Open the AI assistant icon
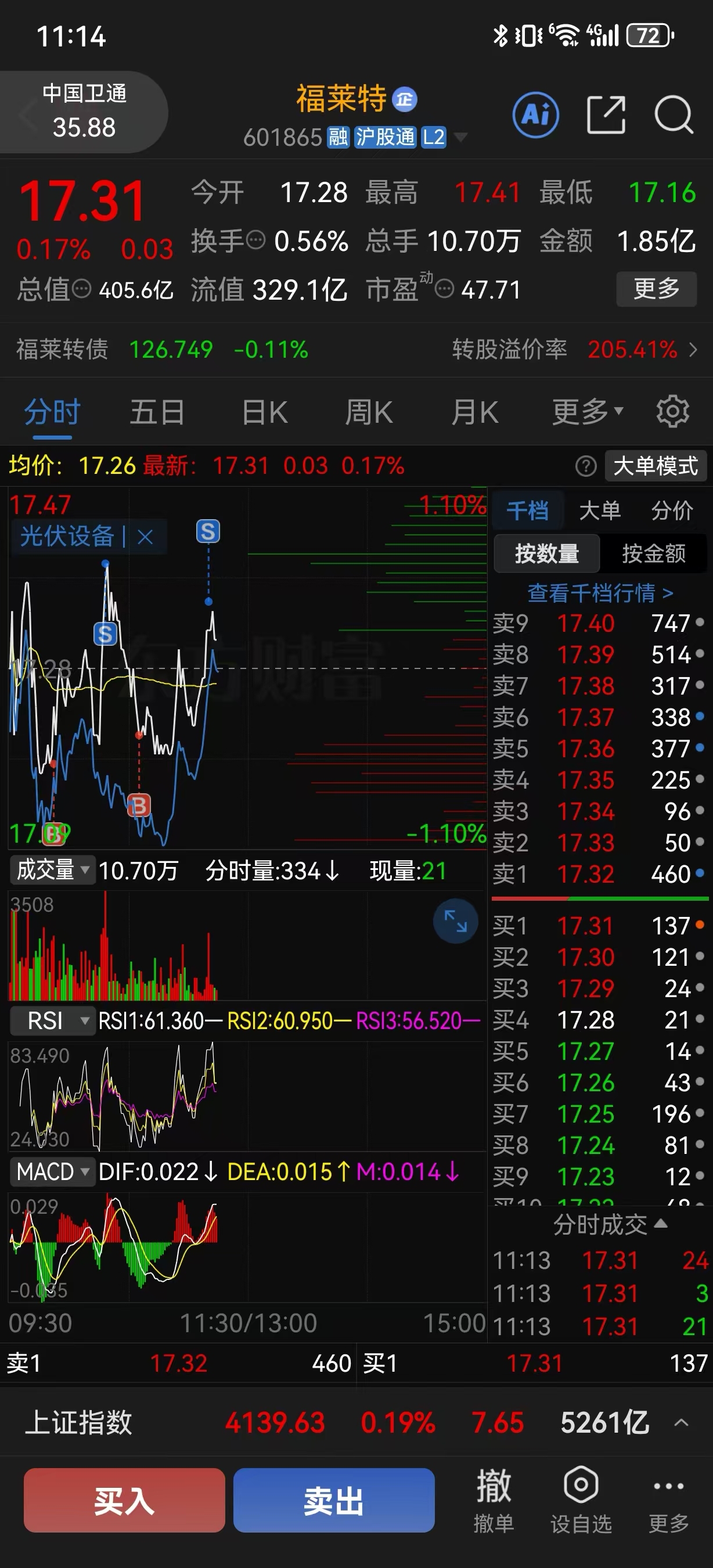The image size is (713, 1568). pyautogui.click(x=535, y=114)
